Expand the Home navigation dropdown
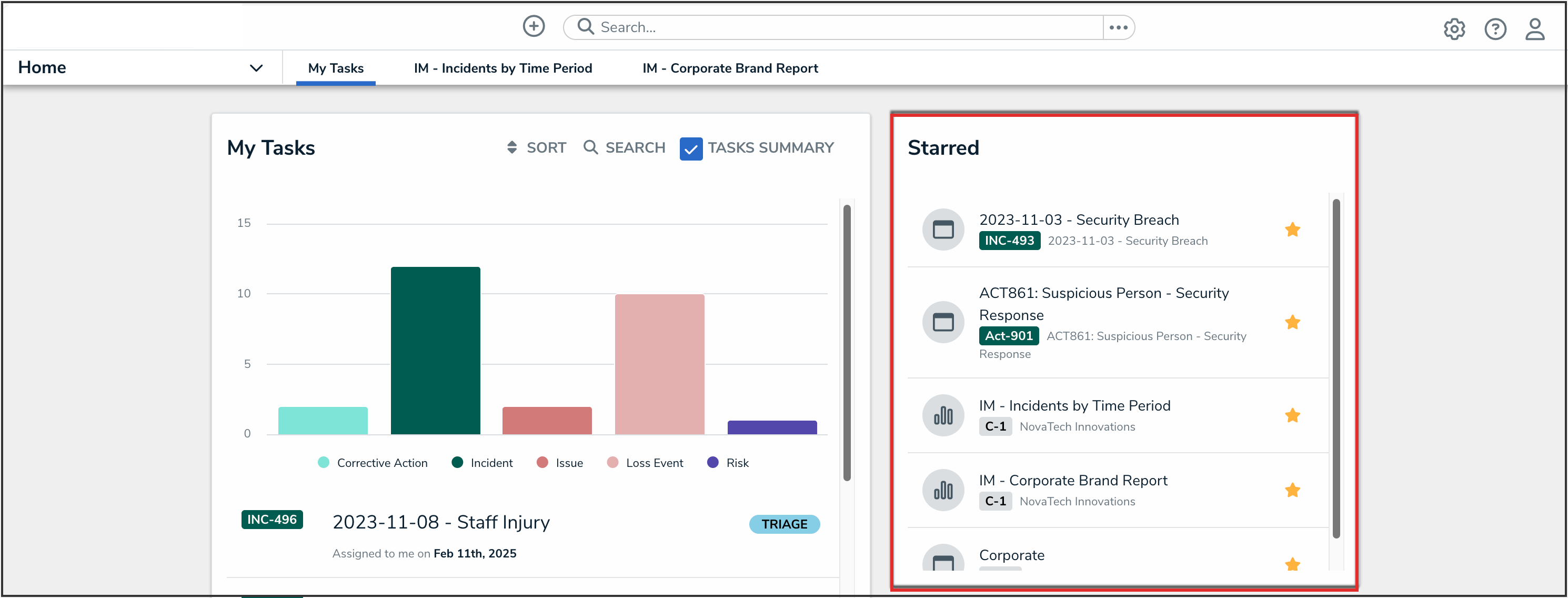Viewport: 1568px width, 598px height. [x=256, y=67]
